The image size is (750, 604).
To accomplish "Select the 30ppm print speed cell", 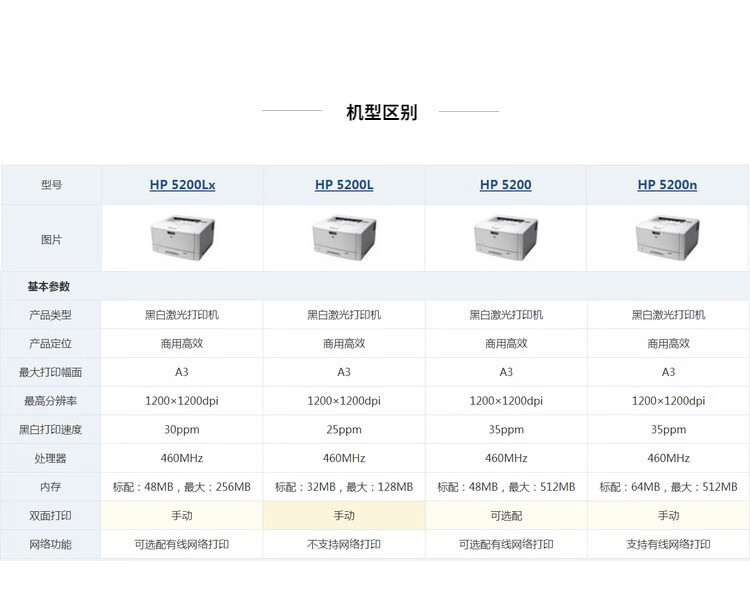I will 182,430.
